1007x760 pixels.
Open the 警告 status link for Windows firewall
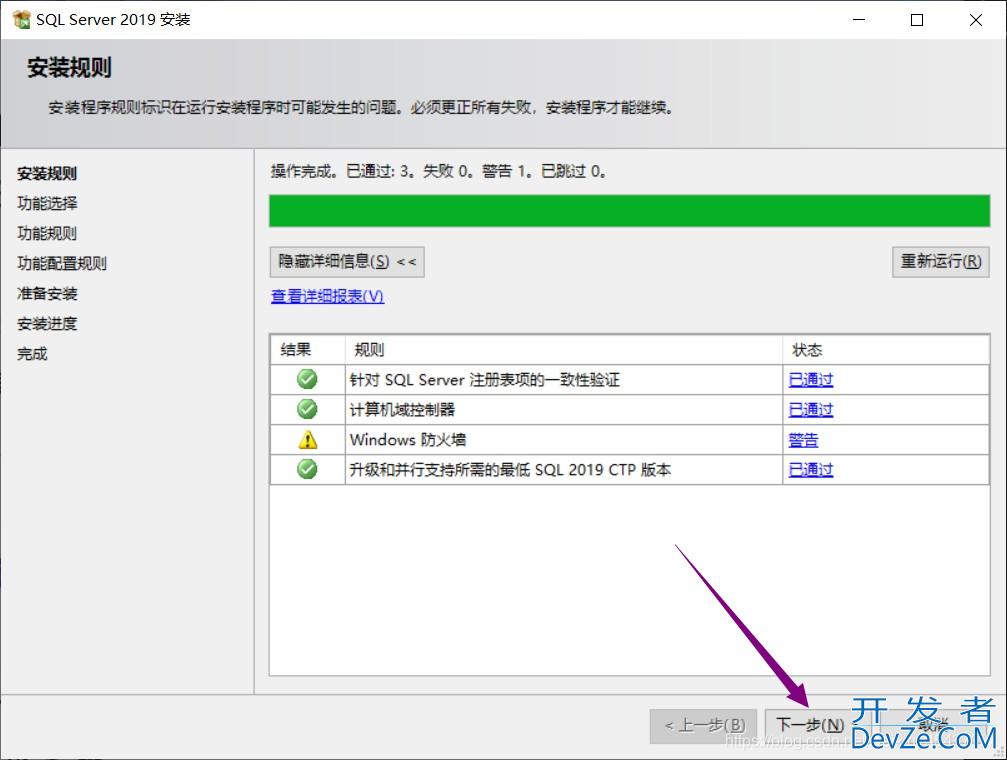point(803,440)
